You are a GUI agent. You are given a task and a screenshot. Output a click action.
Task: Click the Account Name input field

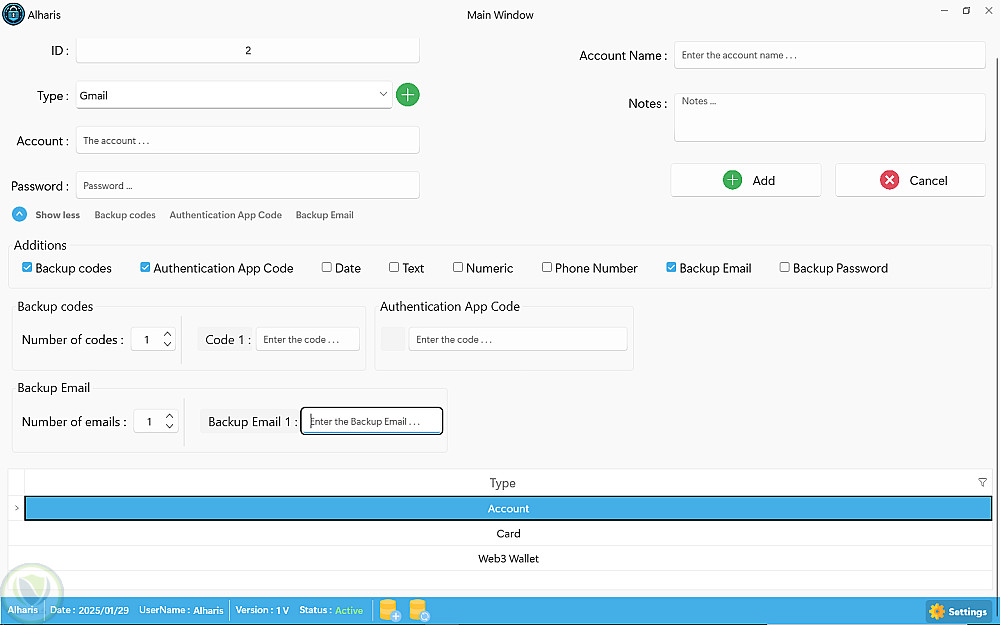click(x=830, y=55)
